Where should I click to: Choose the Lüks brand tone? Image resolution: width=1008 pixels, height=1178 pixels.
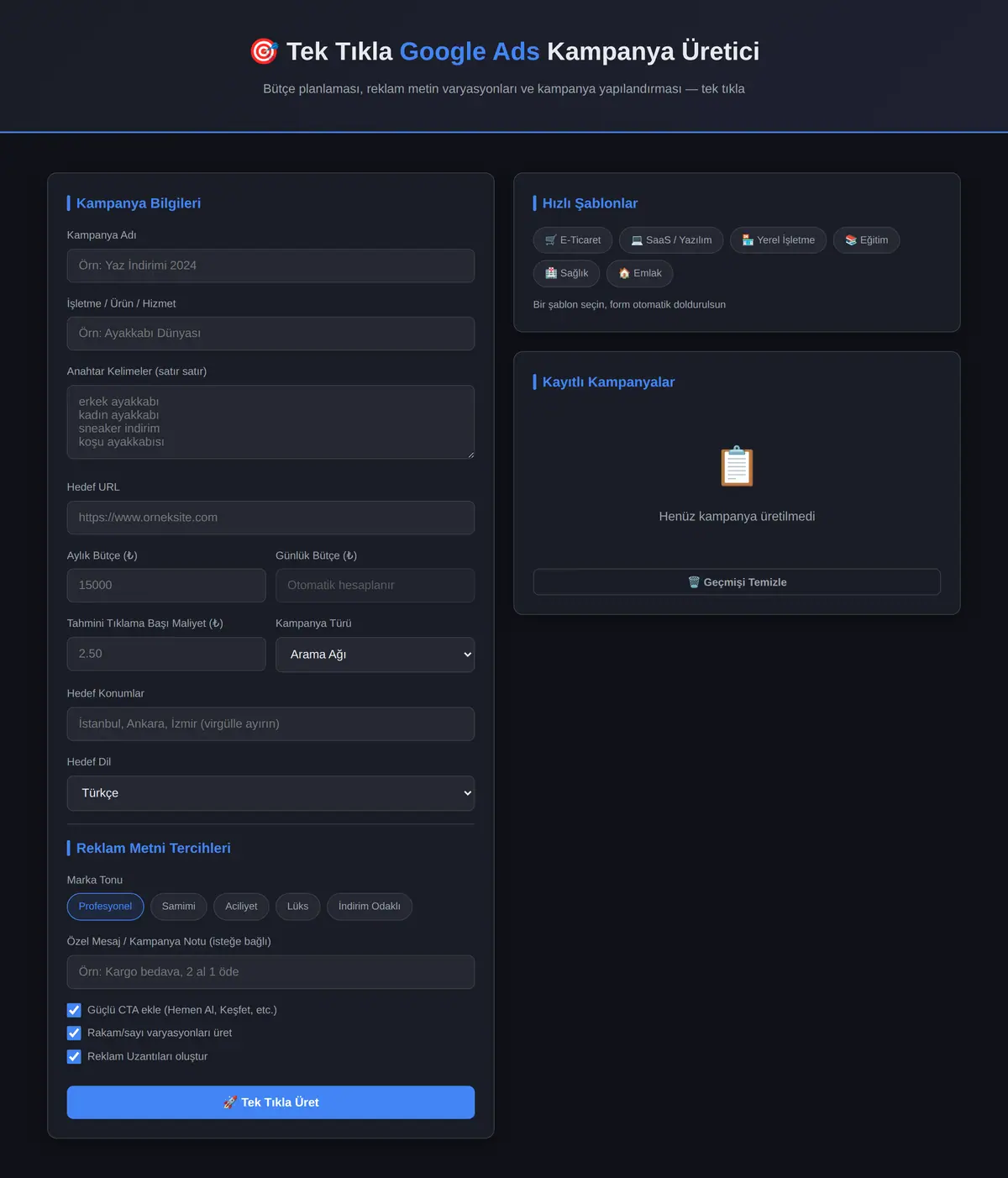(x=297, y=907)
